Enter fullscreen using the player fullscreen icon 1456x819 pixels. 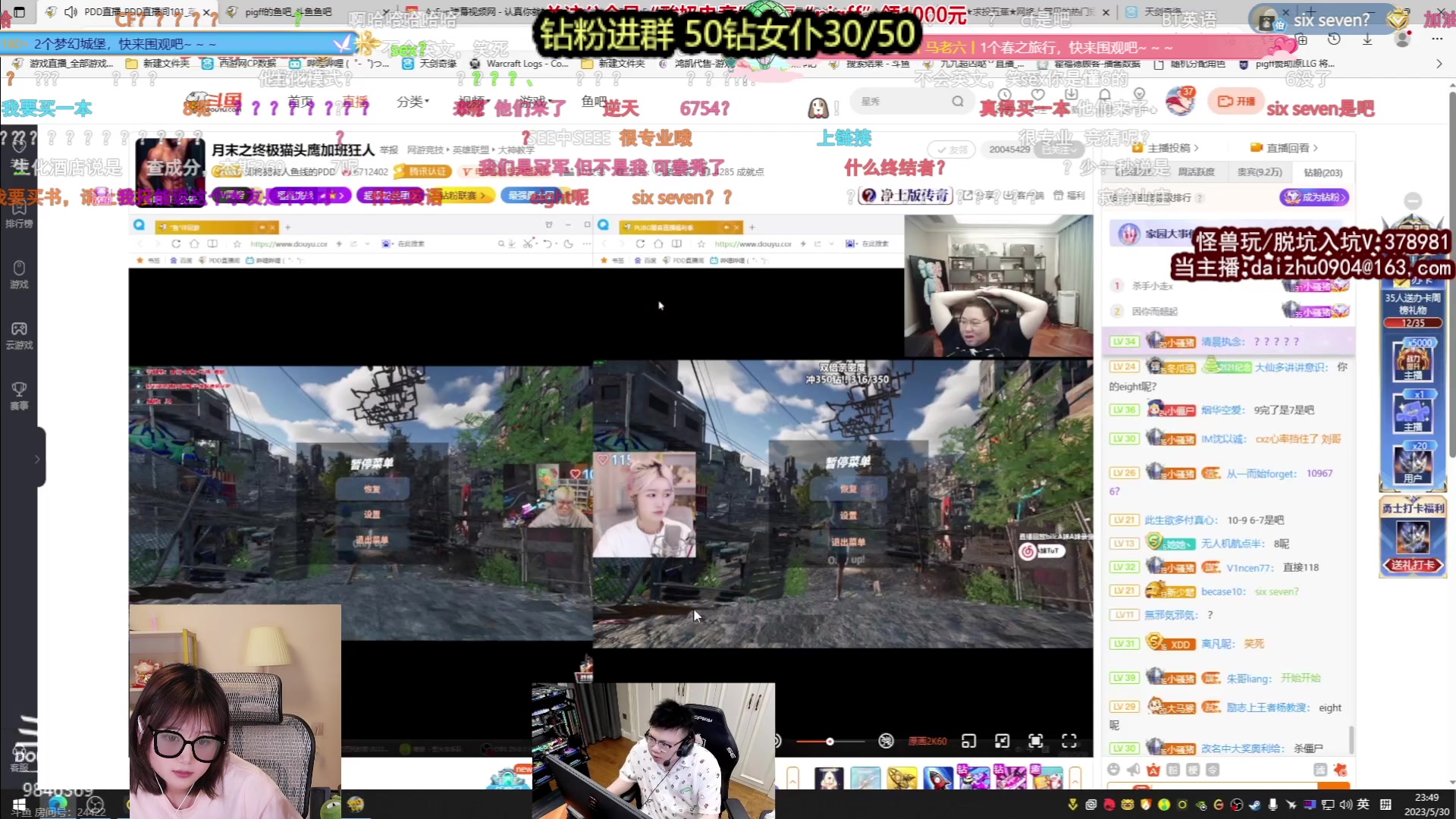pos(1069,741)
